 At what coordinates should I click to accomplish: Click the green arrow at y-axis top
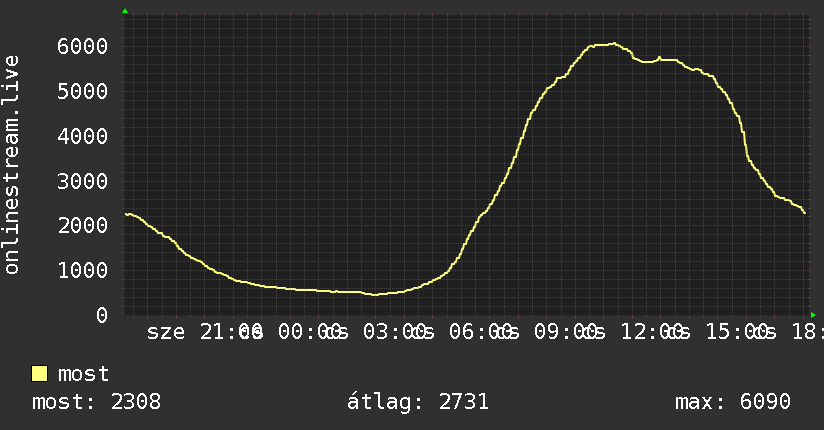125,11
